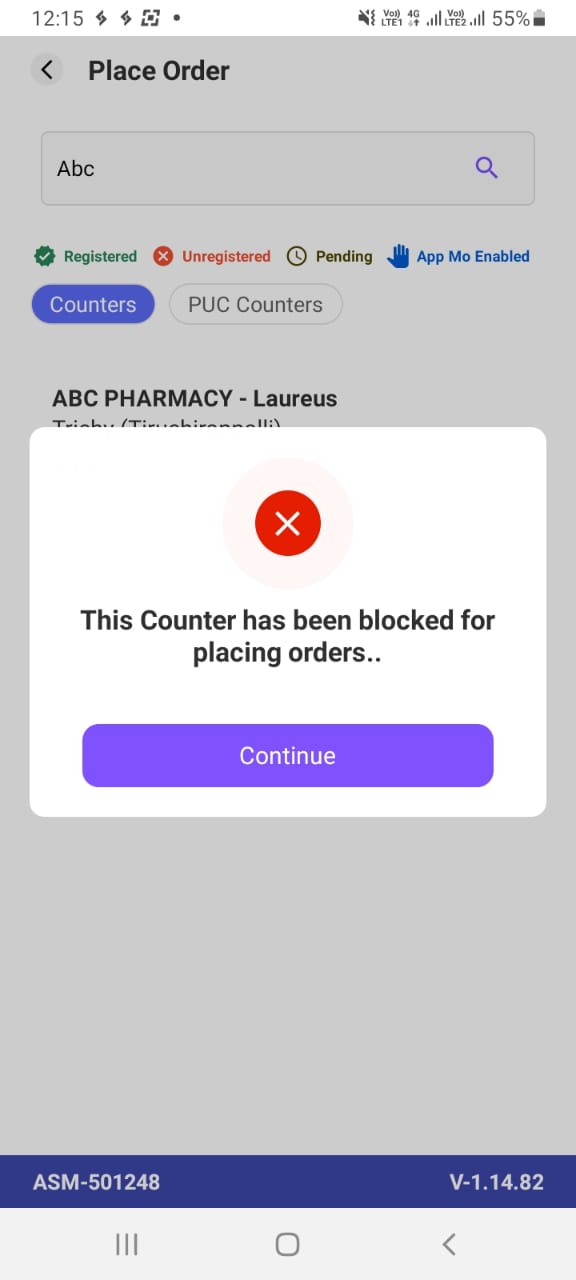Tap the blue App Mo Enabled hand icon
Image resolution: width=576 pixels, height=1280 pixels.
coord(398,256)
